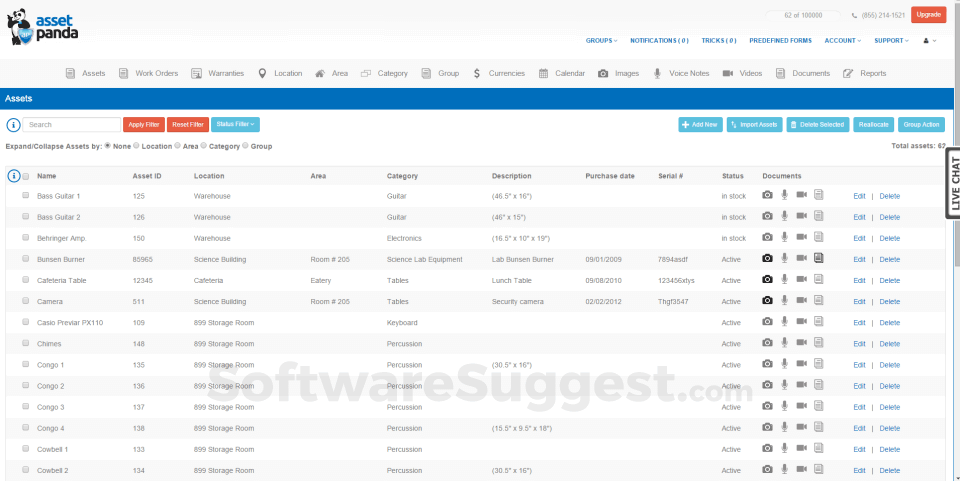Screen dimensions: 960x481
Task: Click camera icon in Congo 1 row
Action: [x=767, y=364]
